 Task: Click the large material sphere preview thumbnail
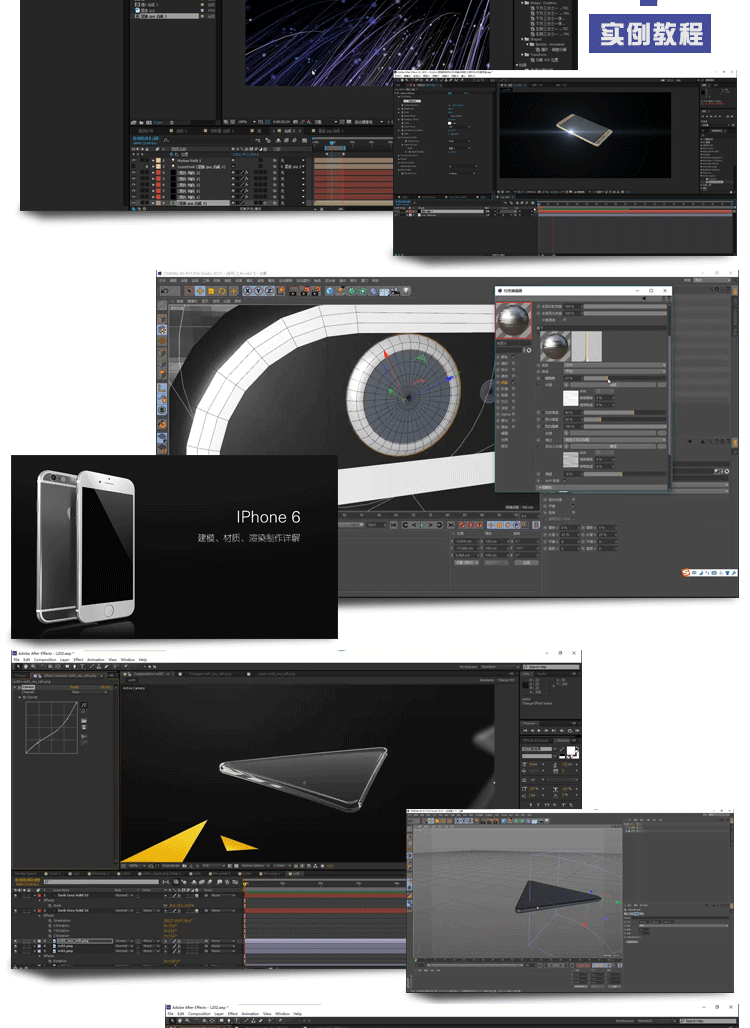point(513,321)
